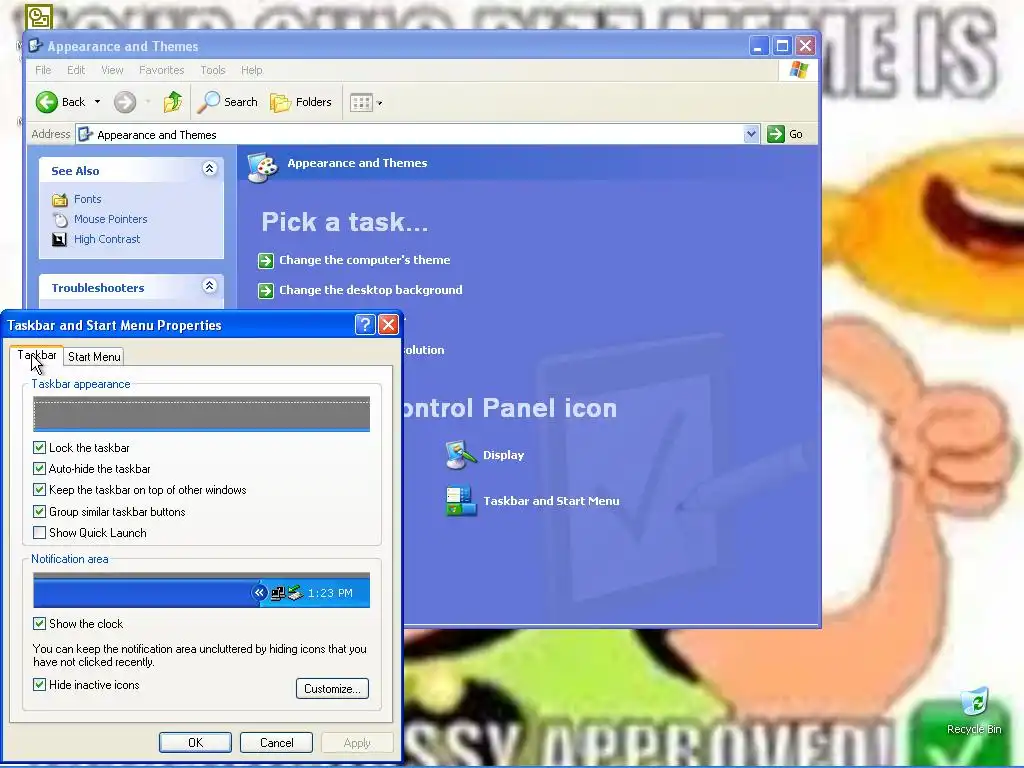Open the View menu
1024x768 pixels.
coord(112,70)
